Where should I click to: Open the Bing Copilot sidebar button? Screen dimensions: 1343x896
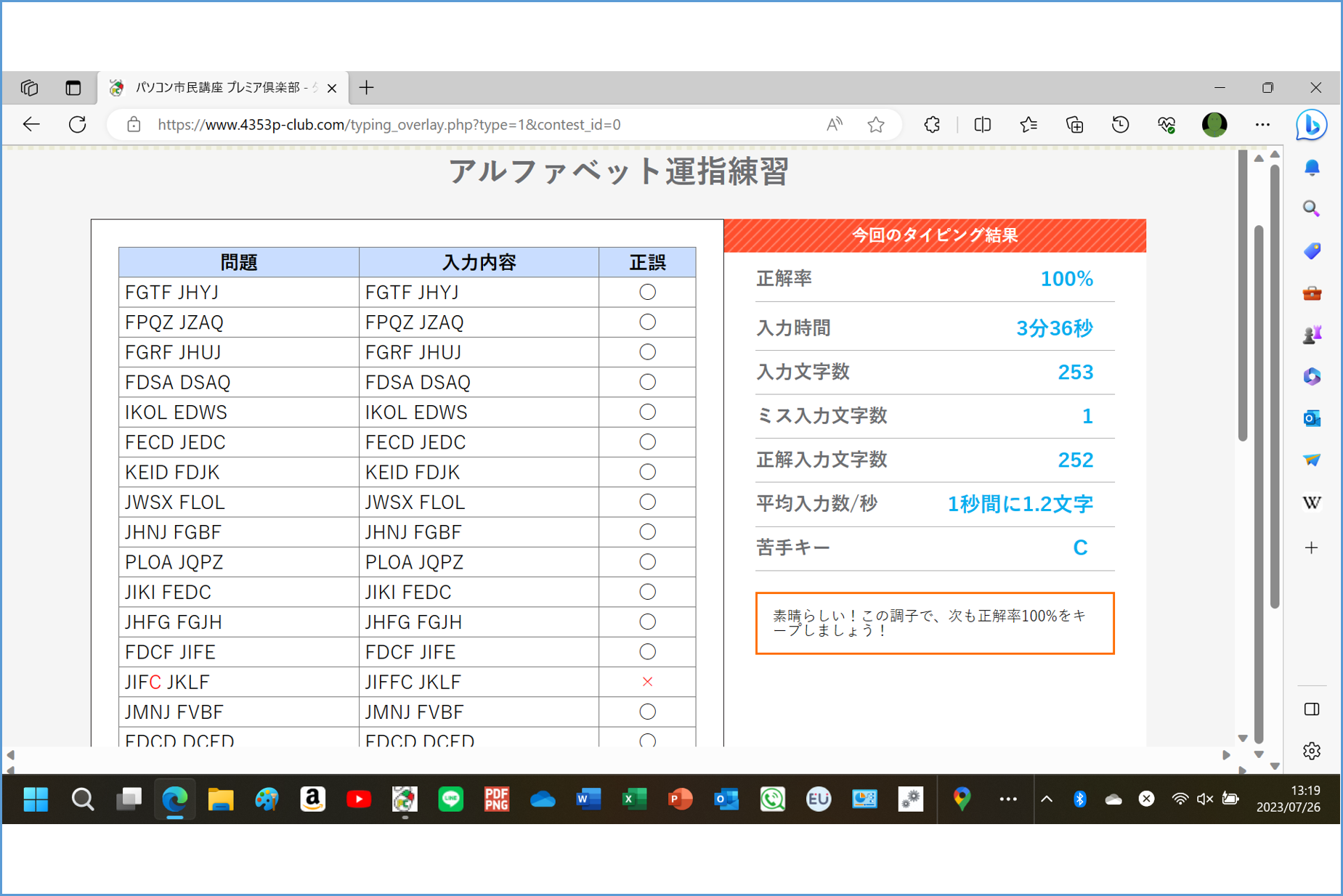tap(1311, 125)
